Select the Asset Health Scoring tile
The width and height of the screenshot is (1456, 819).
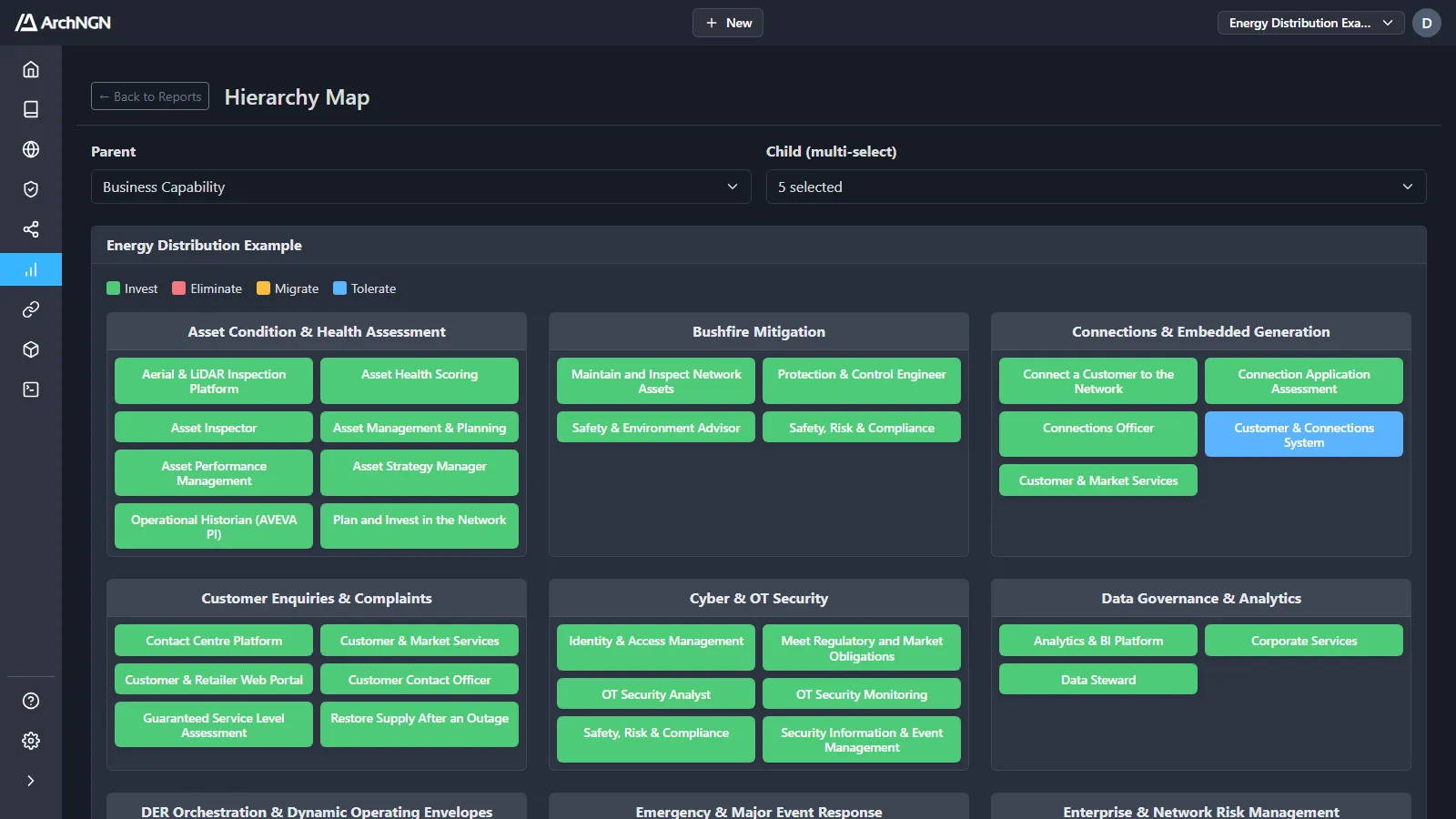420,381
